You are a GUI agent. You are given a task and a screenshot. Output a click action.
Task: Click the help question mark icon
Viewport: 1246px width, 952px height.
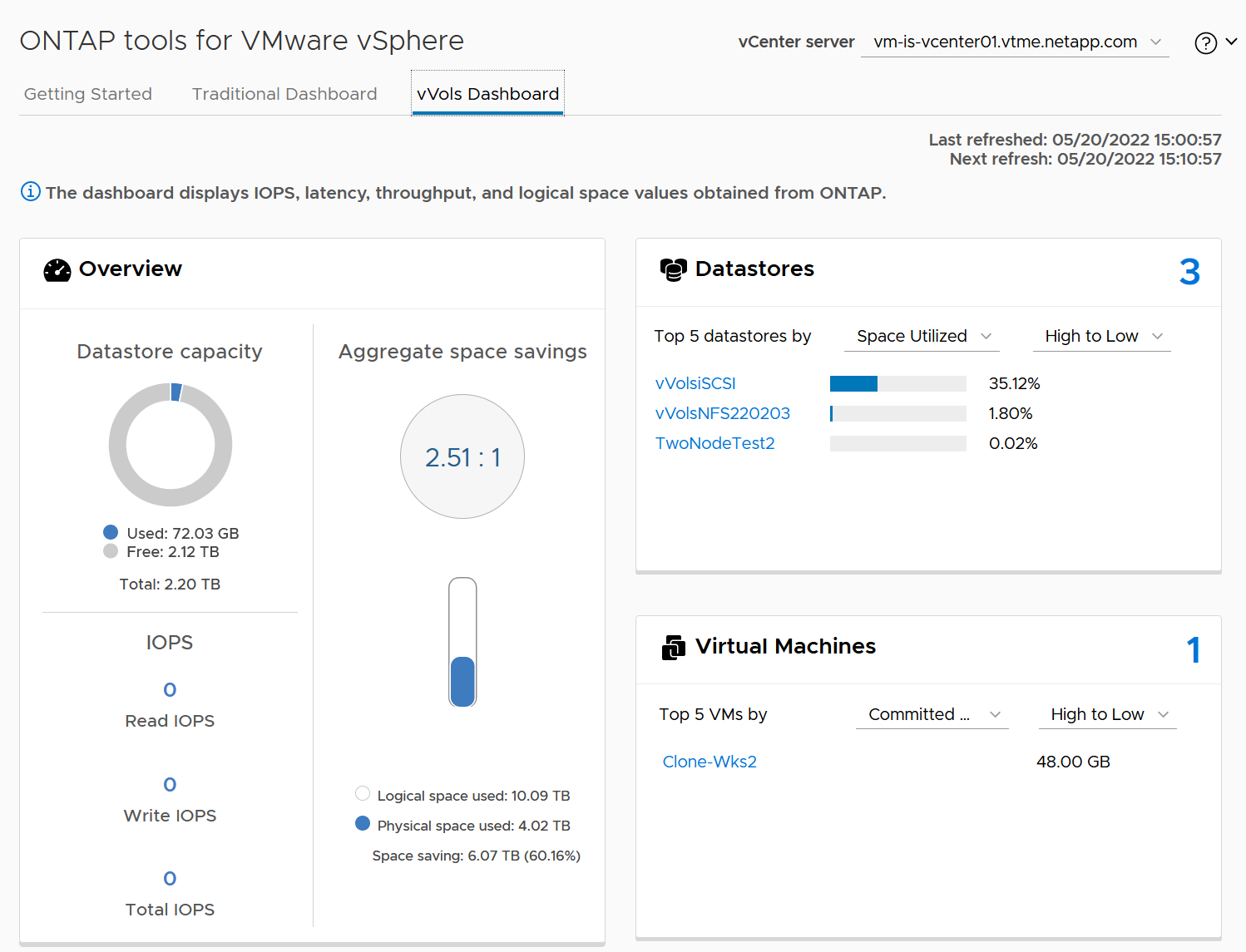(1205, 43)
